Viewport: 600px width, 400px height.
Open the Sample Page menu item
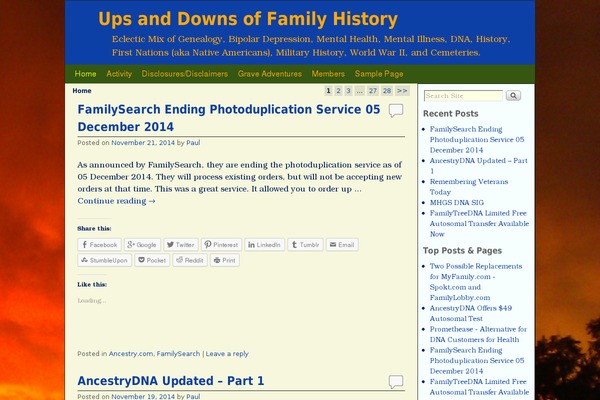pos(379,74)
